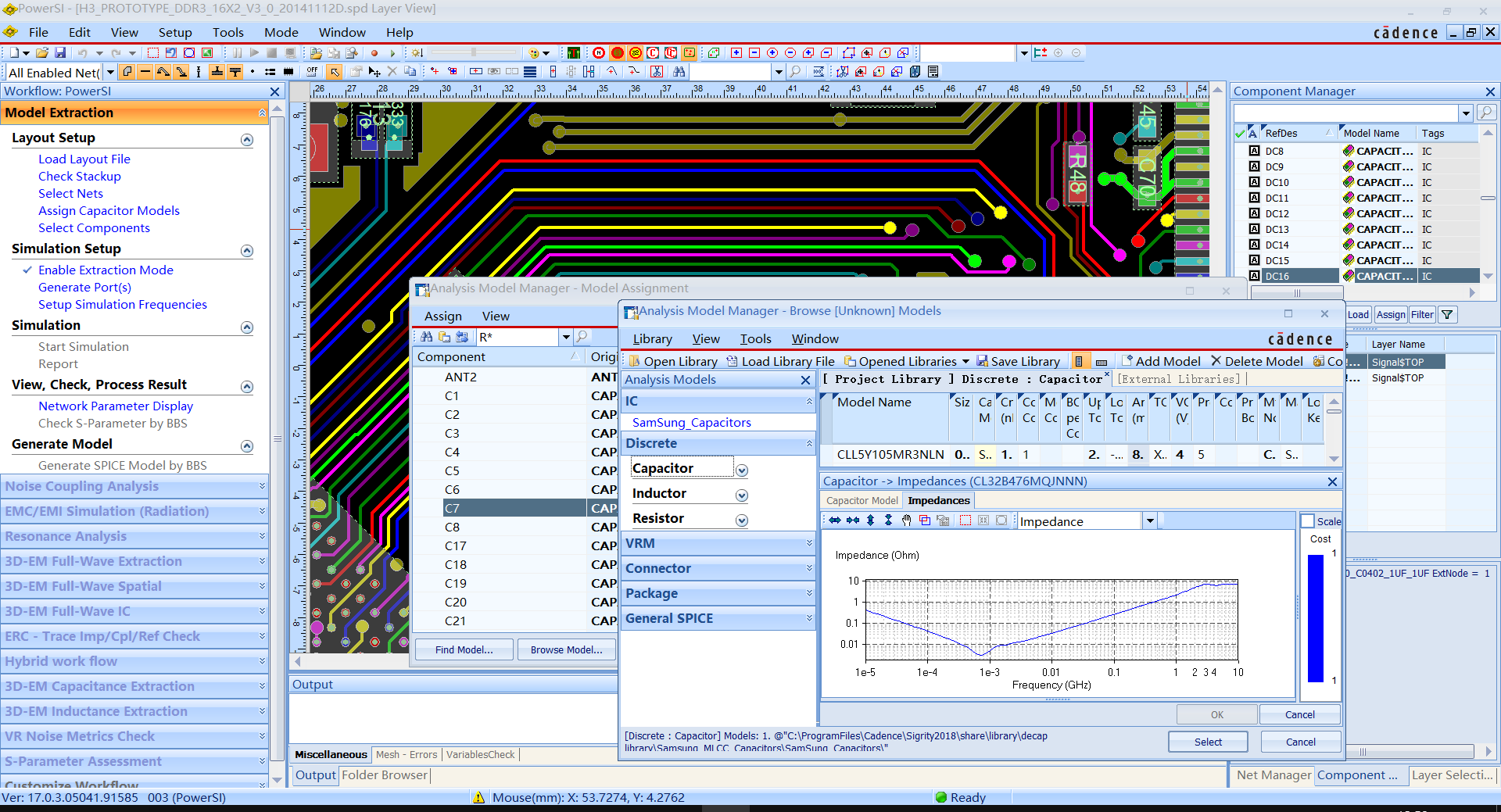Click the green stackup layers icon
The width and height of the screenshot is (1501, 812).
pos(574,53)
